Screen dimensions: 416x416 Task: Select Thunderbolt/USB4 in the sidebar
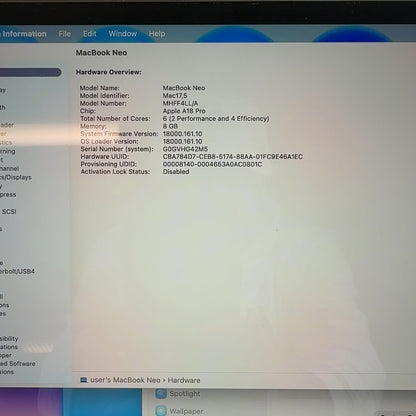point(17,271)
